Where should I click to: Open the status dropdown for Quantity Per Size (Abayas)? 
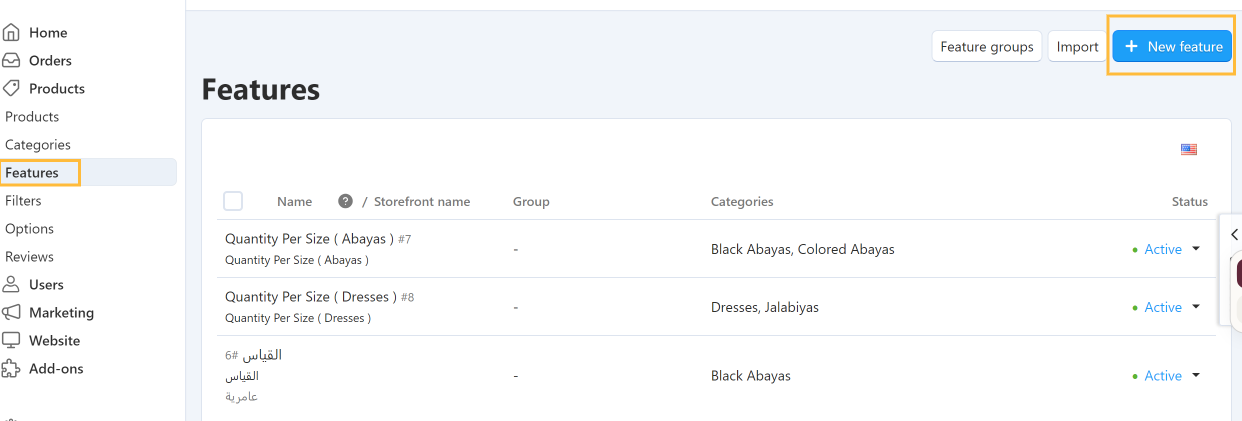1196,249
